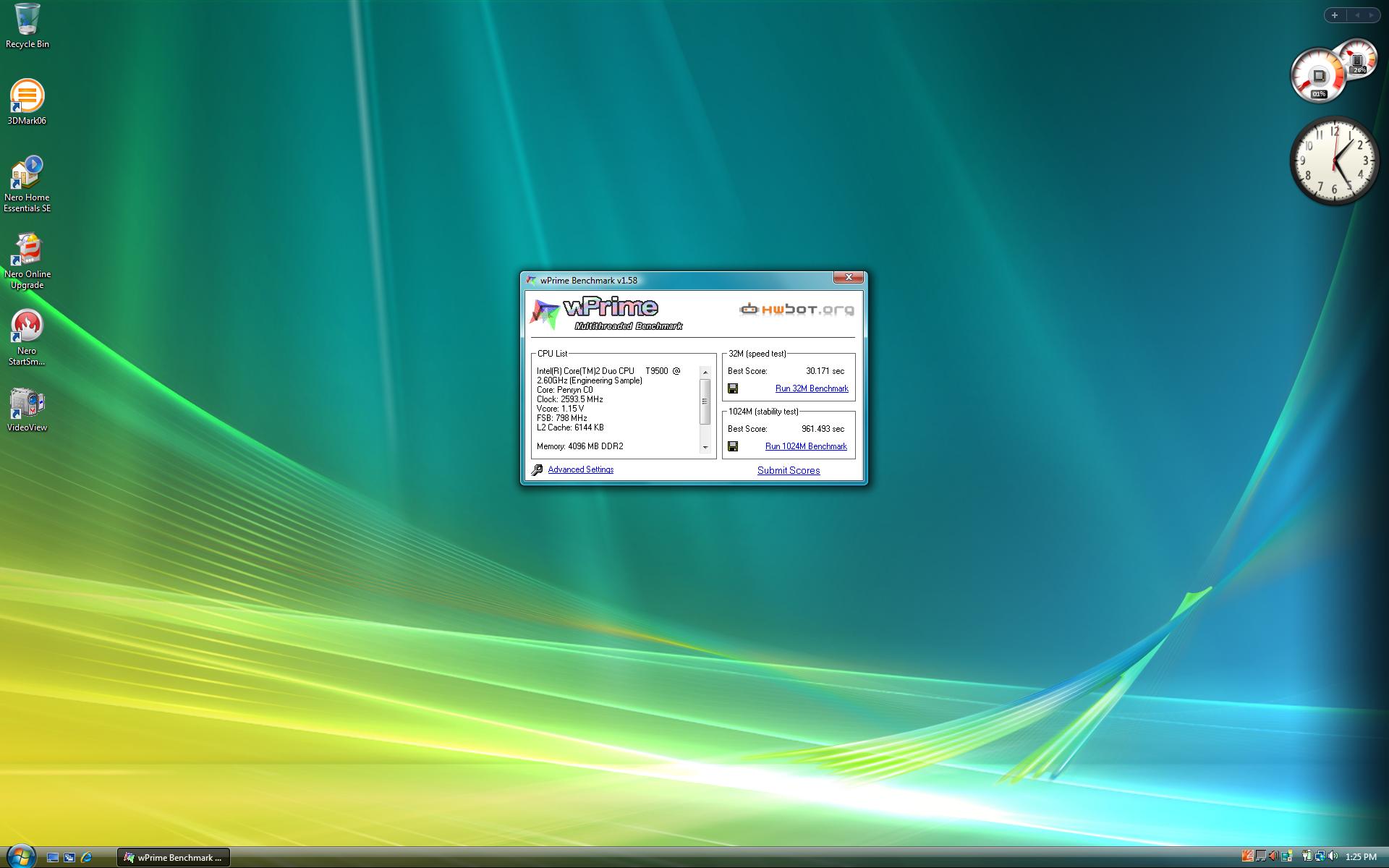The width and height of the screenshot is (1389, 868).
Task: Select the Nero StartSmart desktop icon
Action: point(27,338)
